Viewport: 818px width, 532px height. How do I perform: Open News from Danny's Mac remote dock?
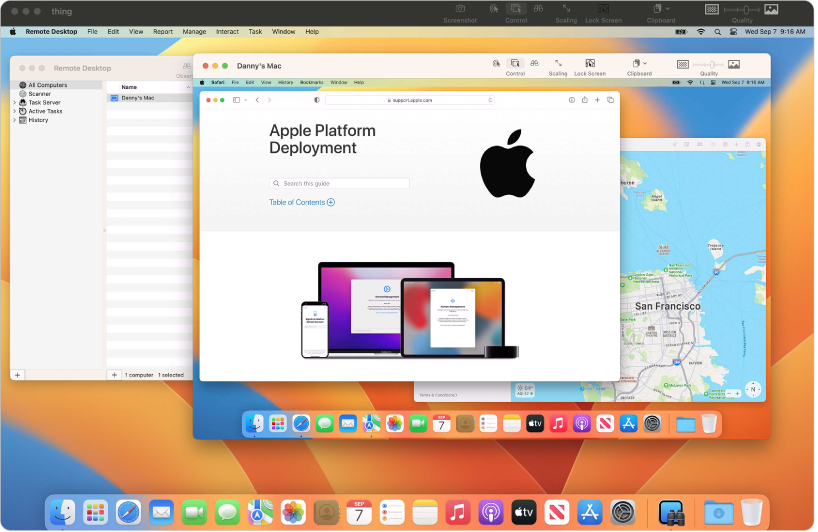605,424
